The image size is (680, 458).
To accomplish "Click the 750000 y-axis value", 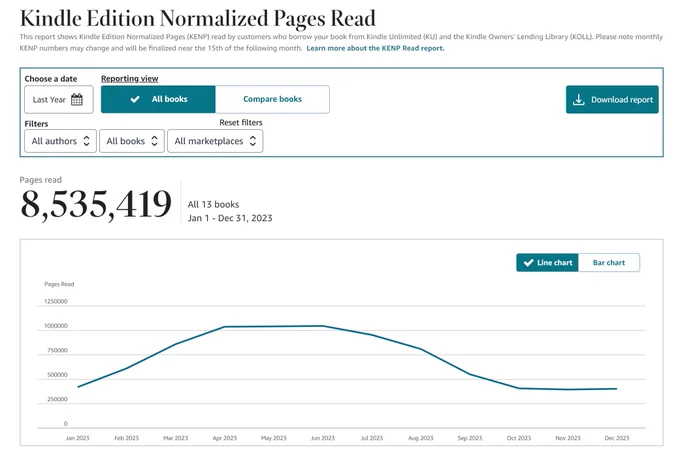I will (x=57, y=350).
